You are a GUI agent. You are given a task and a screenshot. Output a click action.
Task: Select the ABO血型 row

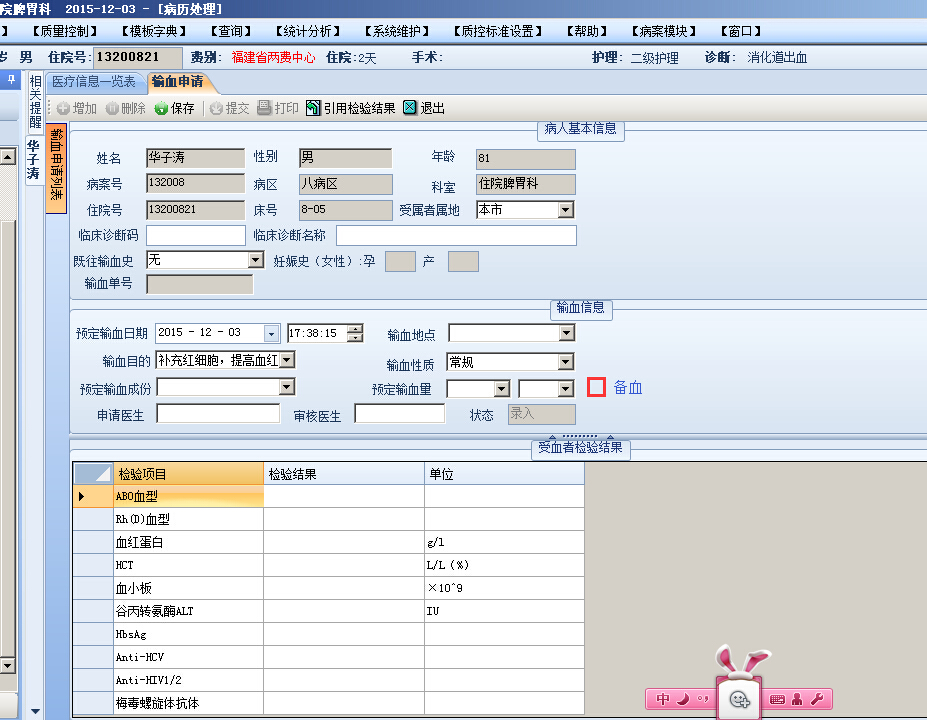pyautogui.click(x=329, y=497)
